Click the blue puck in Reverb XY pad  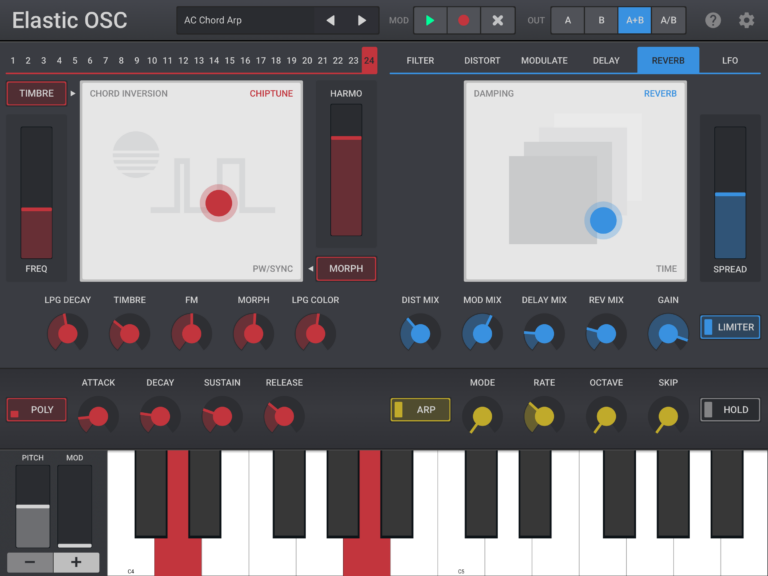pos(603,220)
